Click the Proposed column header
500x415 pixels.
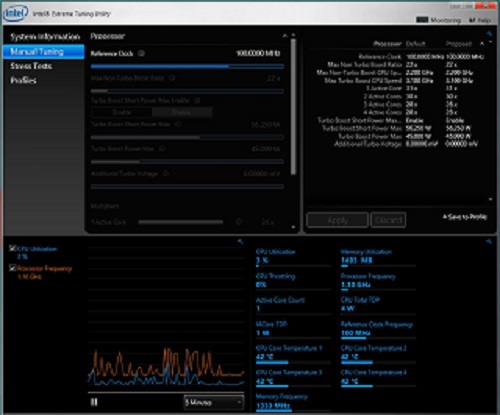click(x=459, y=44)
